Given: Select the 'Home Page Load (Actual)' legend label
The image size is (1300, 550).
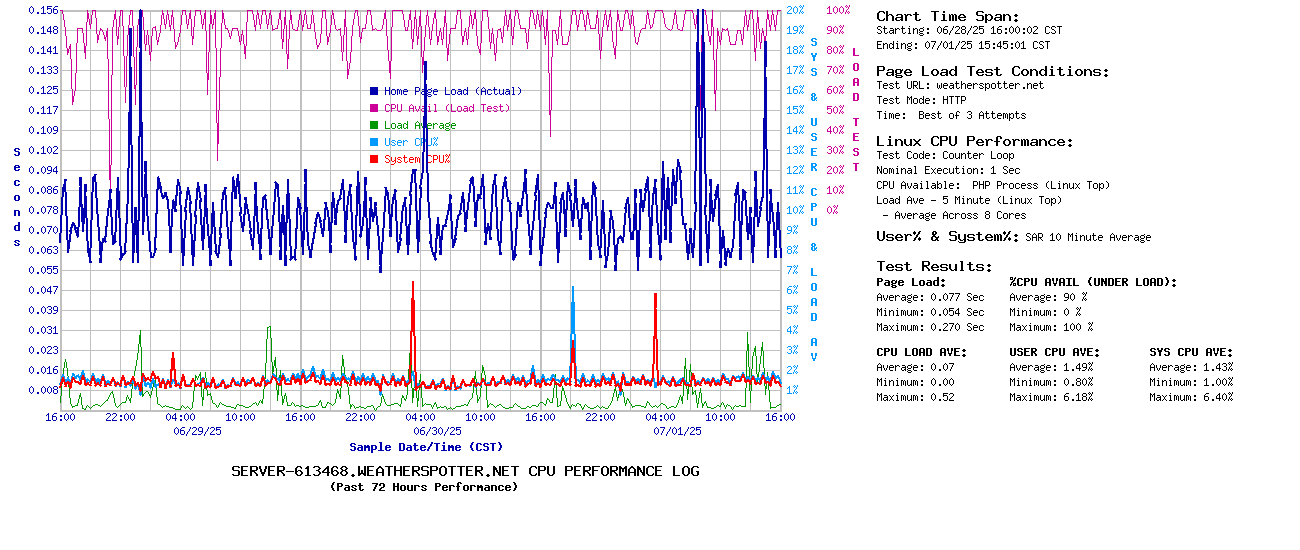Looking at the screenshot, I should click(452, 91).
